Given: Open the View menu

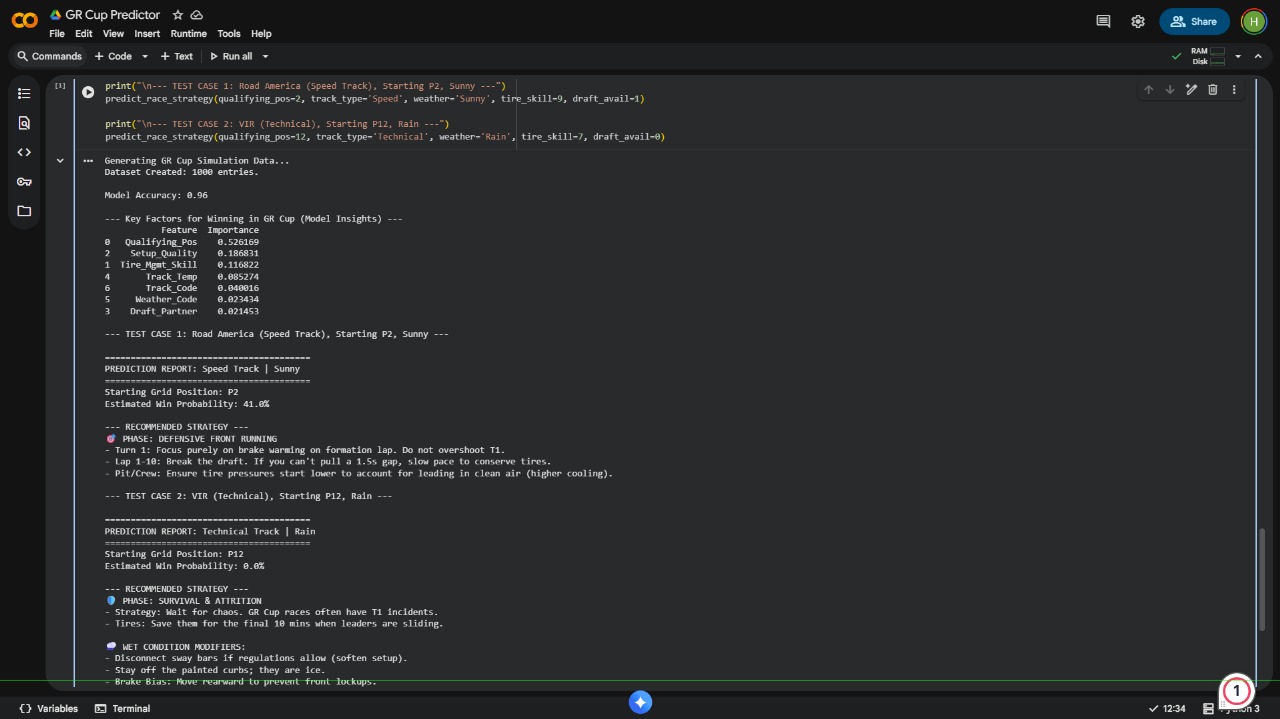Looking at the screenshot, I should pos(113,33).
